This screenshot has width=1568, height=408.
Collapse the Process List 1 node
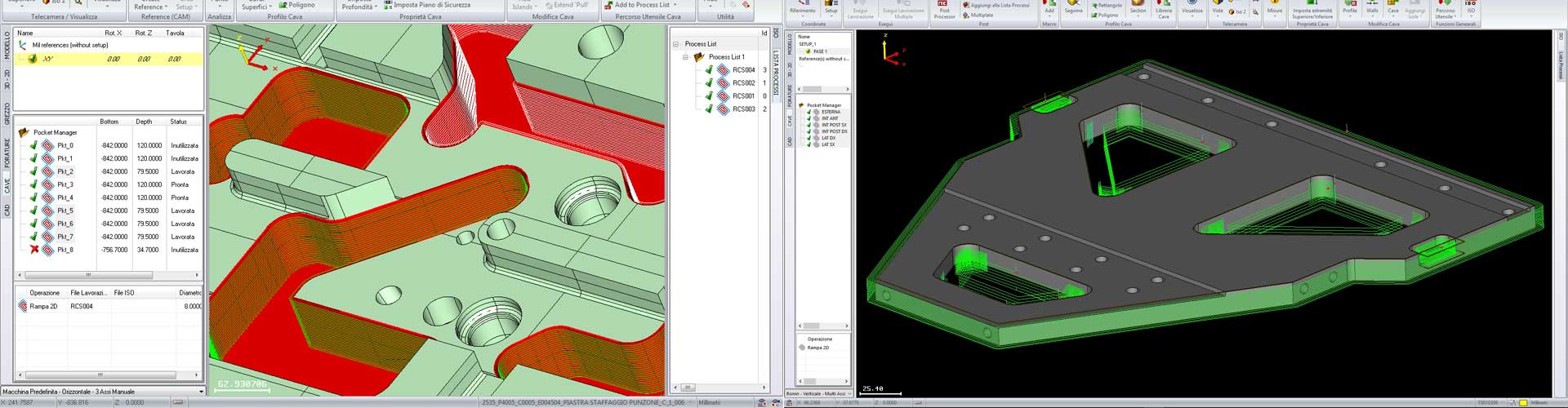tap(686, 57)
